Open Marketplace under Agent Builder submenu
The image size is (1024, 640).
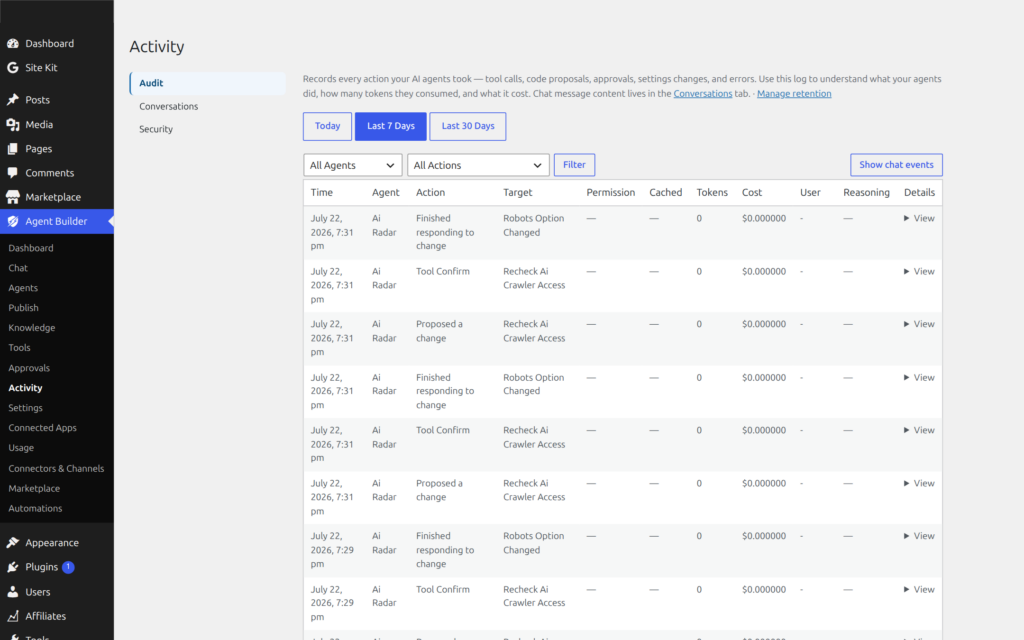tap(34, 488)
